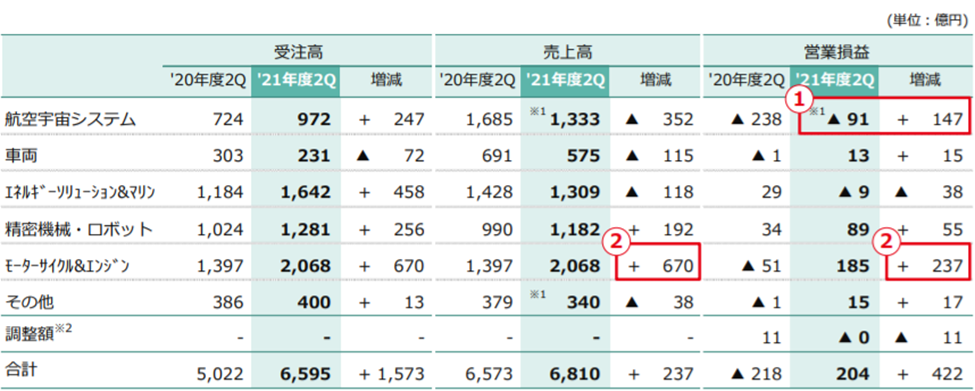Select the + 458 cell
This screenshot has height=391, width=975.
[391, 193]
